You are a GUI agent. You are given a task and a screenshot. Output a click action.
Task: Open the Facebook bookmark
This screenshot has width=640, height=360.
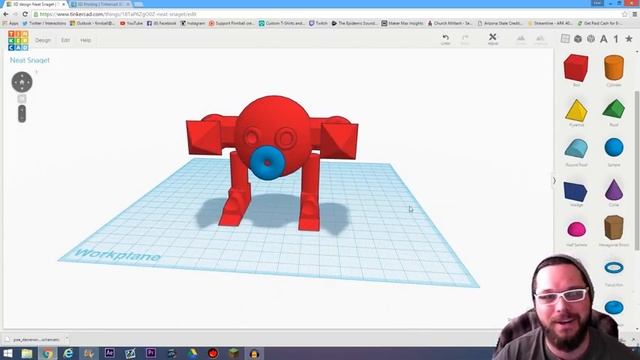pos(161,23)
